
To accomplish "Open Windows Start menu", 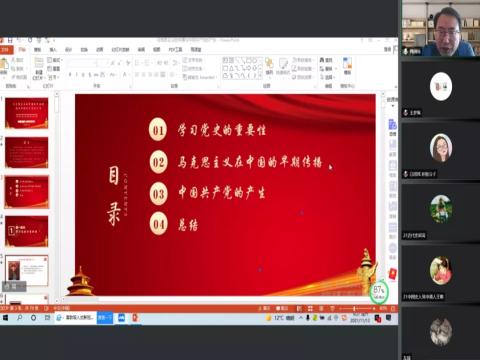I will [x=5, y=318].
